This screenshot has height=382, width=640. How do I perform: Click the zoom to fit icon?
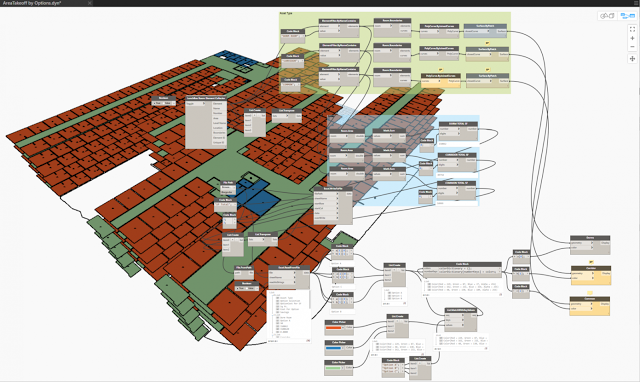pyautogui.click(x=632, y=29)
